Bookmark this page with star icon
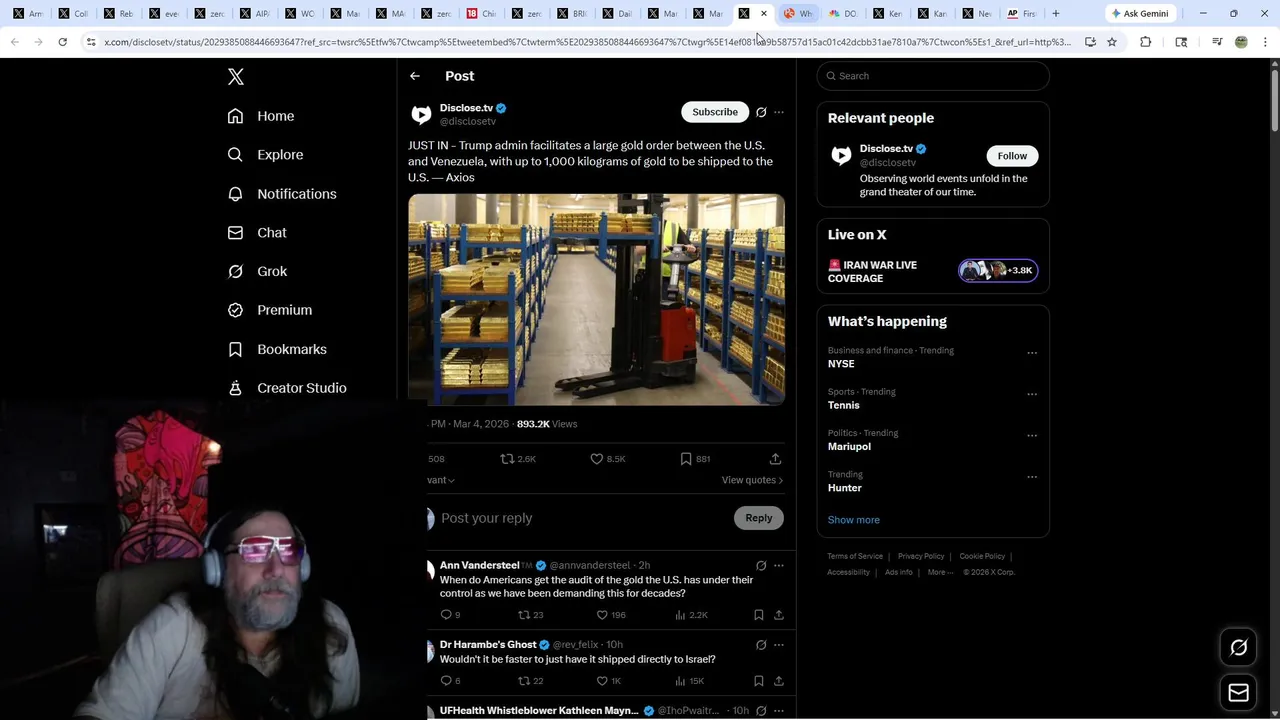1280x720 pixels. tap(1112, 42)
